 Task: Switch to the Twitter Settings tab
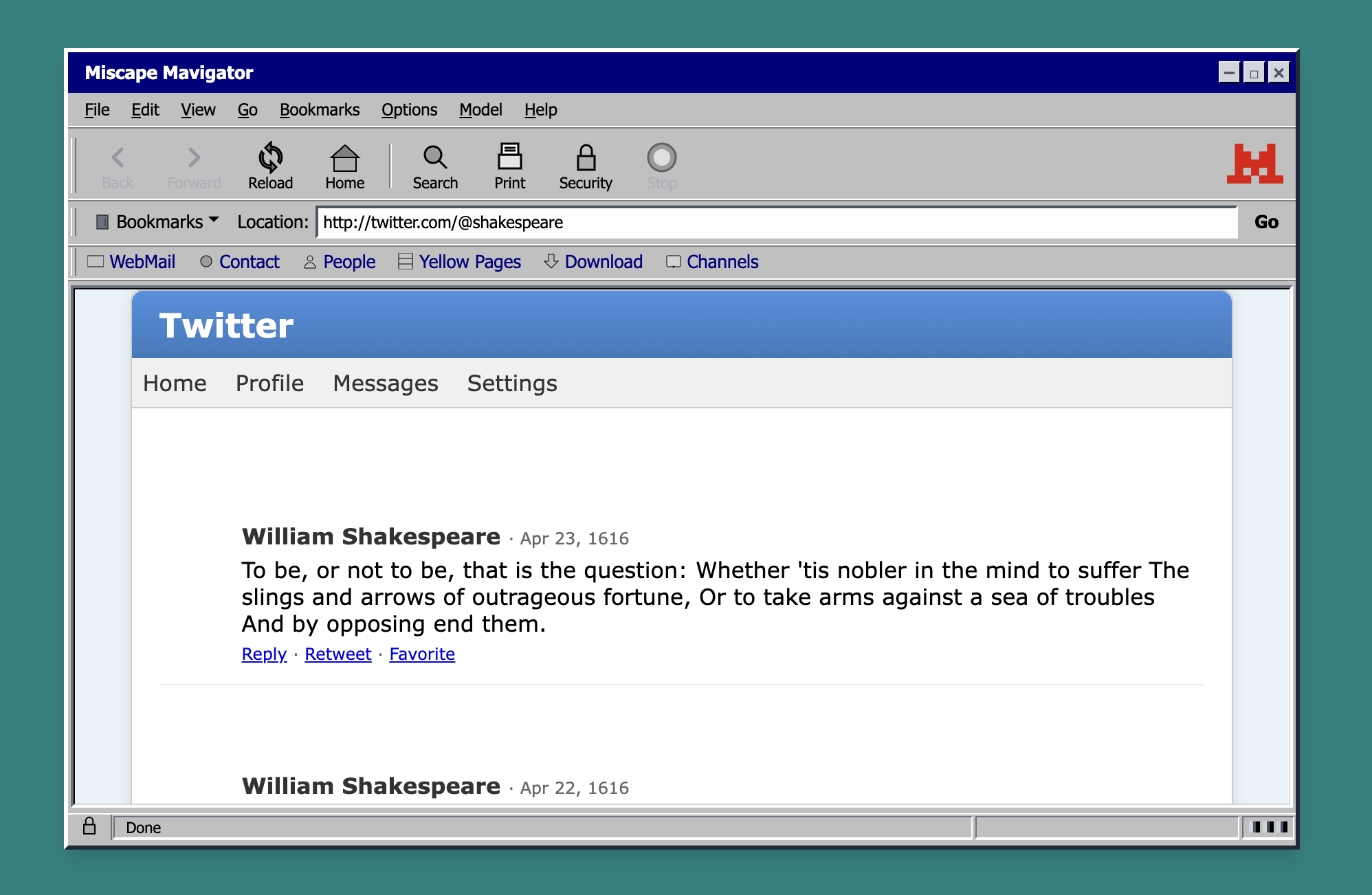point(512,383)
